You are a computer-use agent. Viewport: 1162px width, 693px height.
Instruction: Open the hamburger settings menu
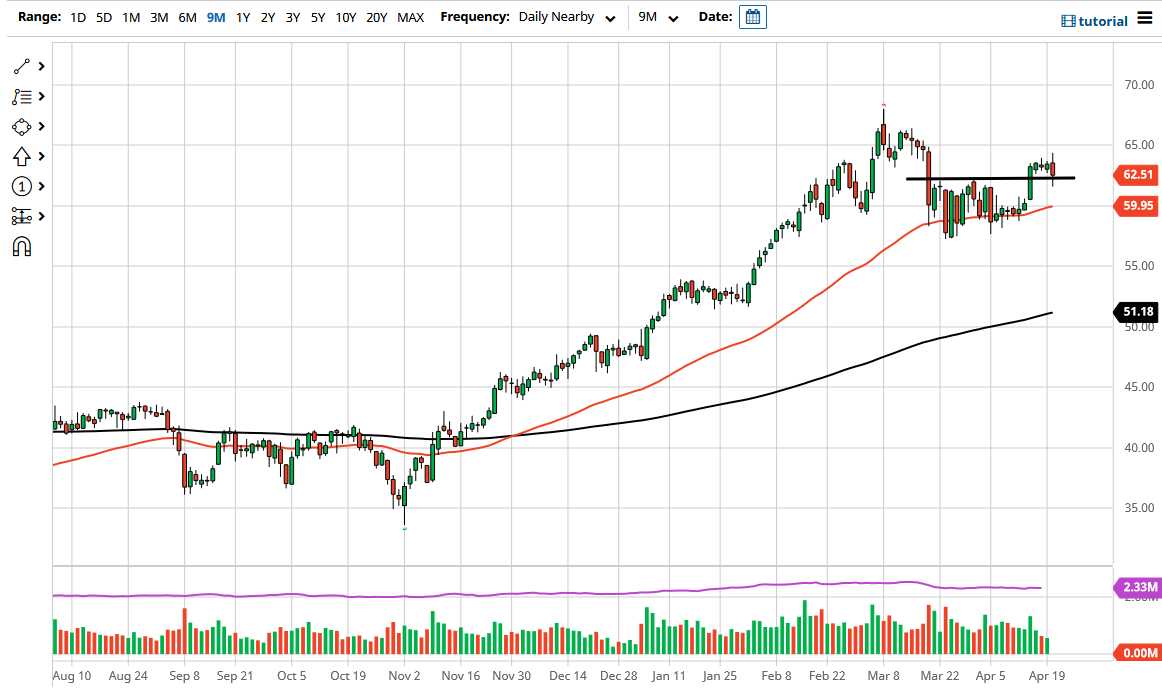1146,18
